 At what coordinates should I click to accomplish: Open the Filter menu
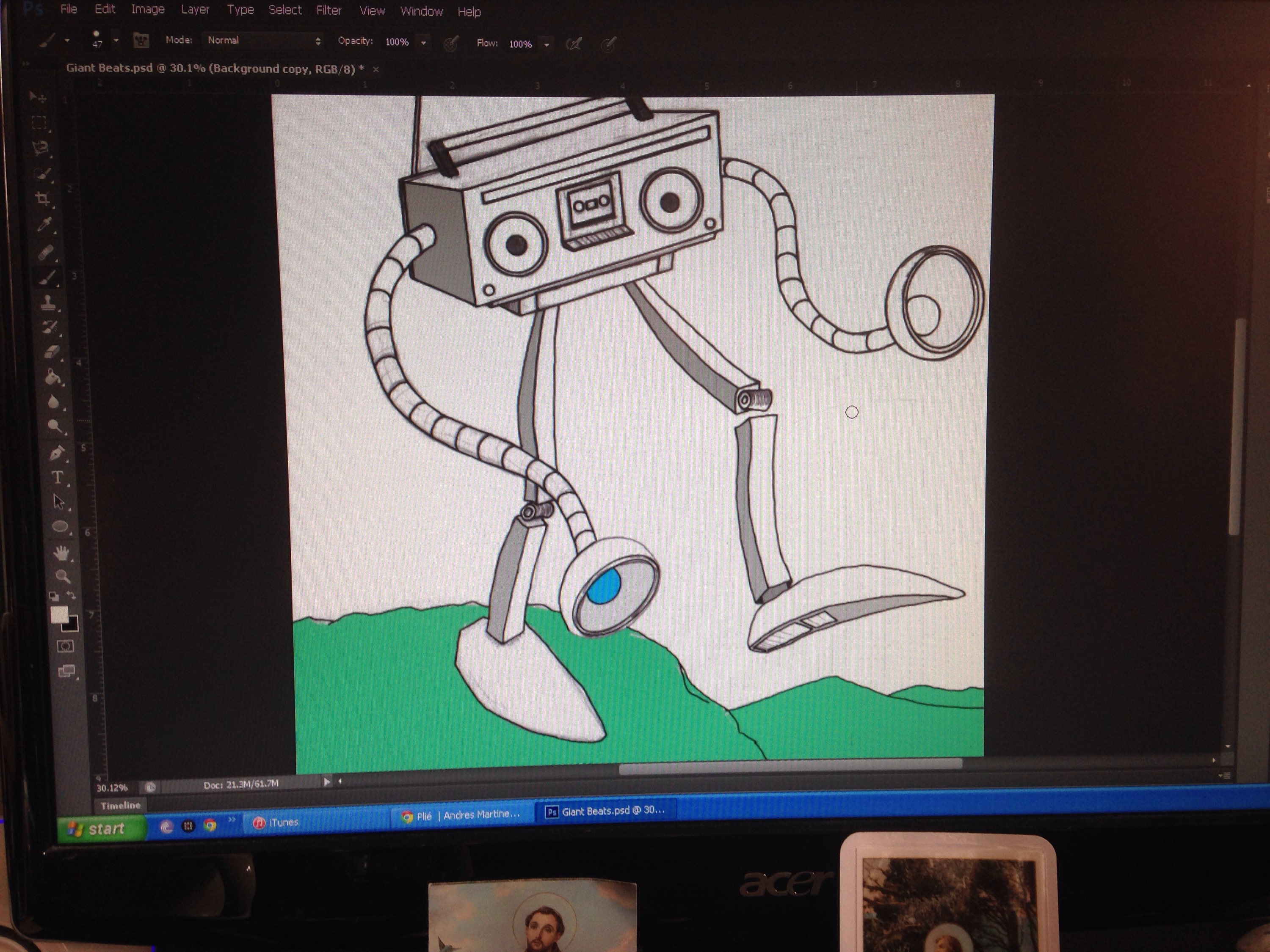coord(329,10)
